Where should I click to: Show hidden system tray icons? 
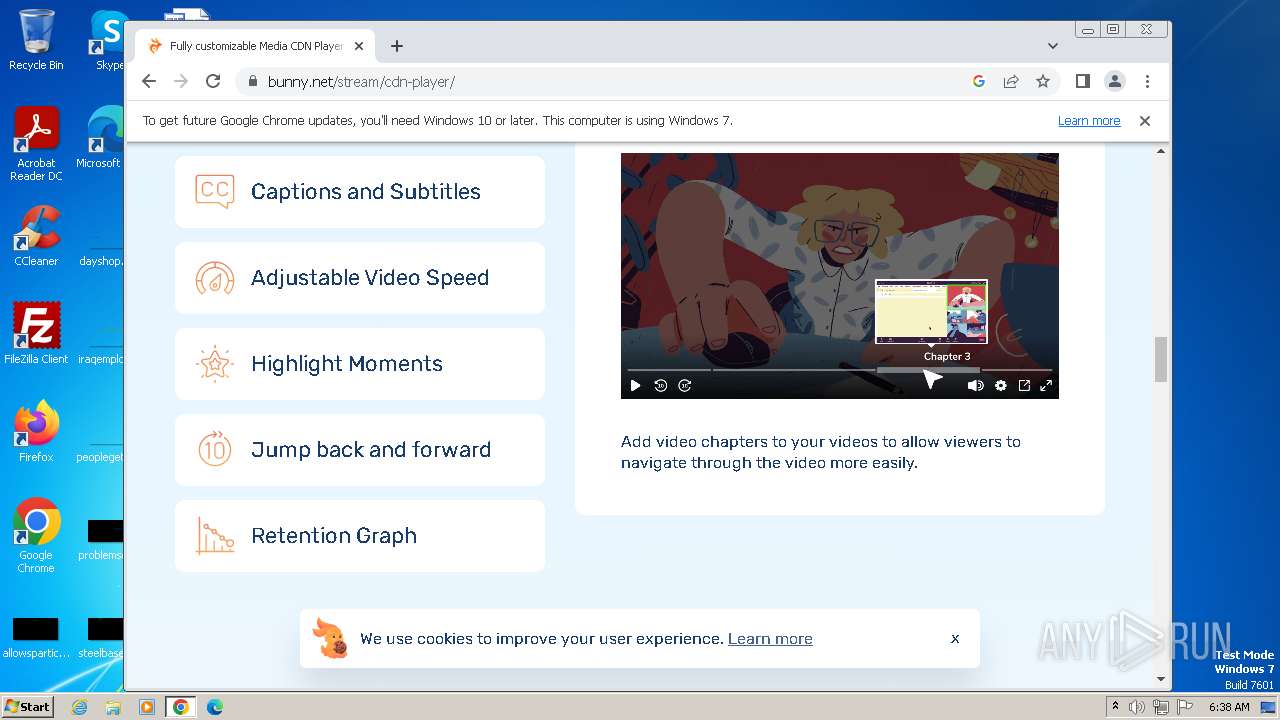click(1115, 707)
